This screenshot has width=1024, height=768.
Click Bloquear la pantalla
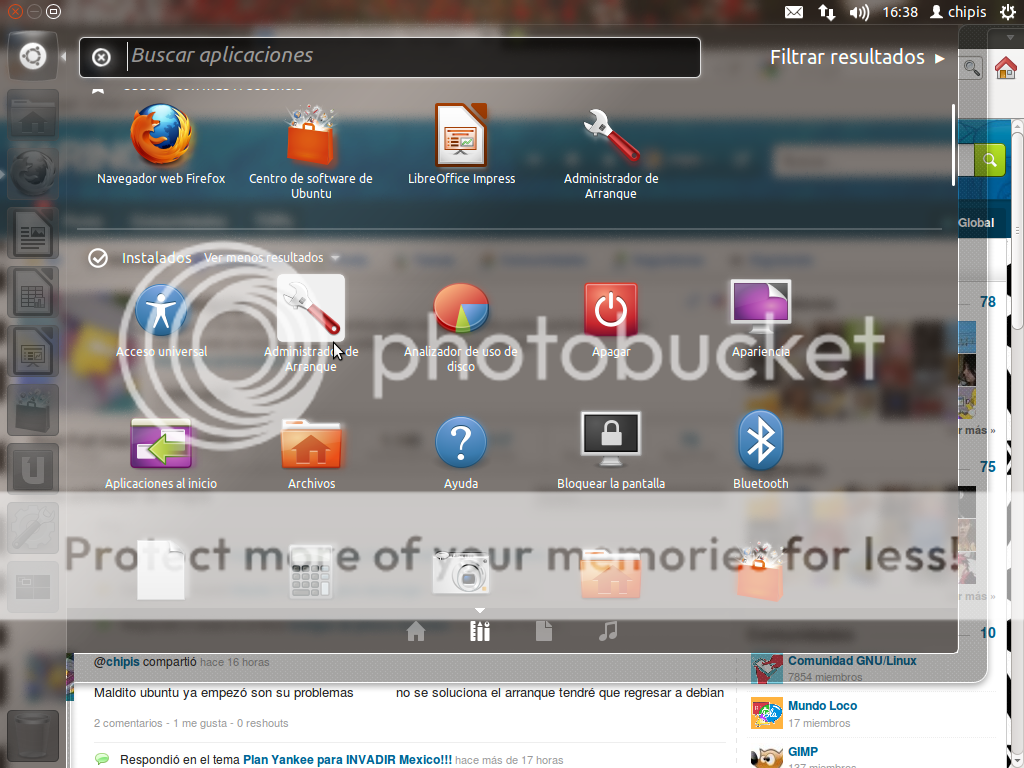tap(611, 451)
